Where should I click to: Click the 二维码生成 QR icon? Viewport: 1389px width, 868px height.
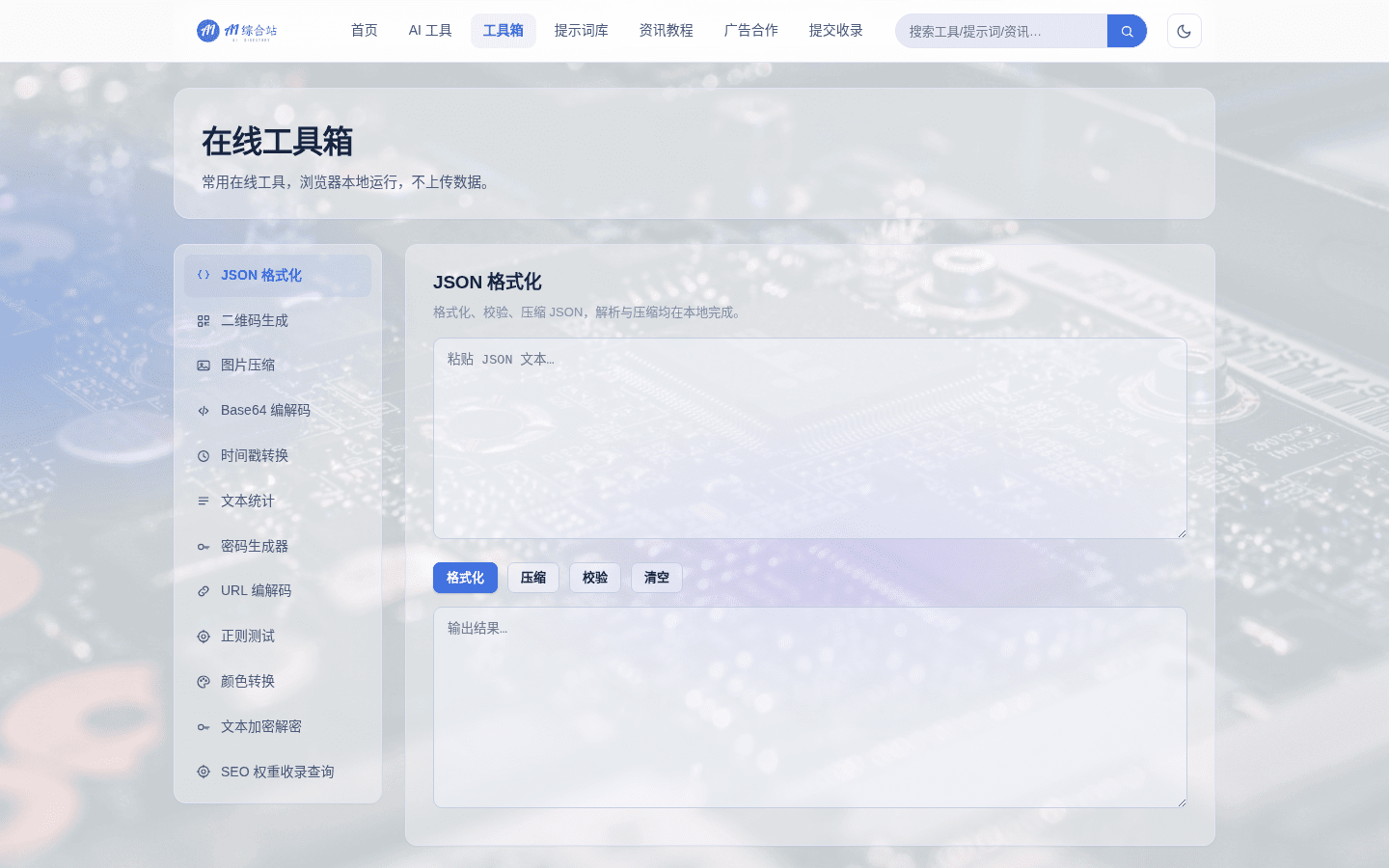(204, 320)
